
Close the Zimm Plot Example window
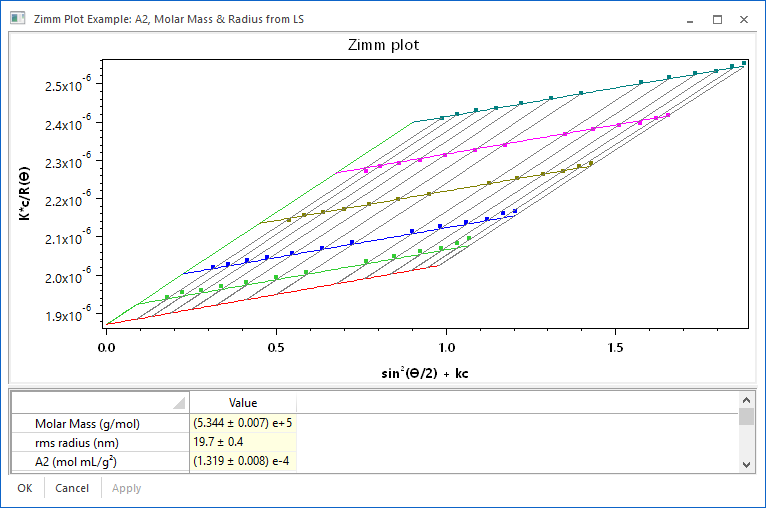744,19
